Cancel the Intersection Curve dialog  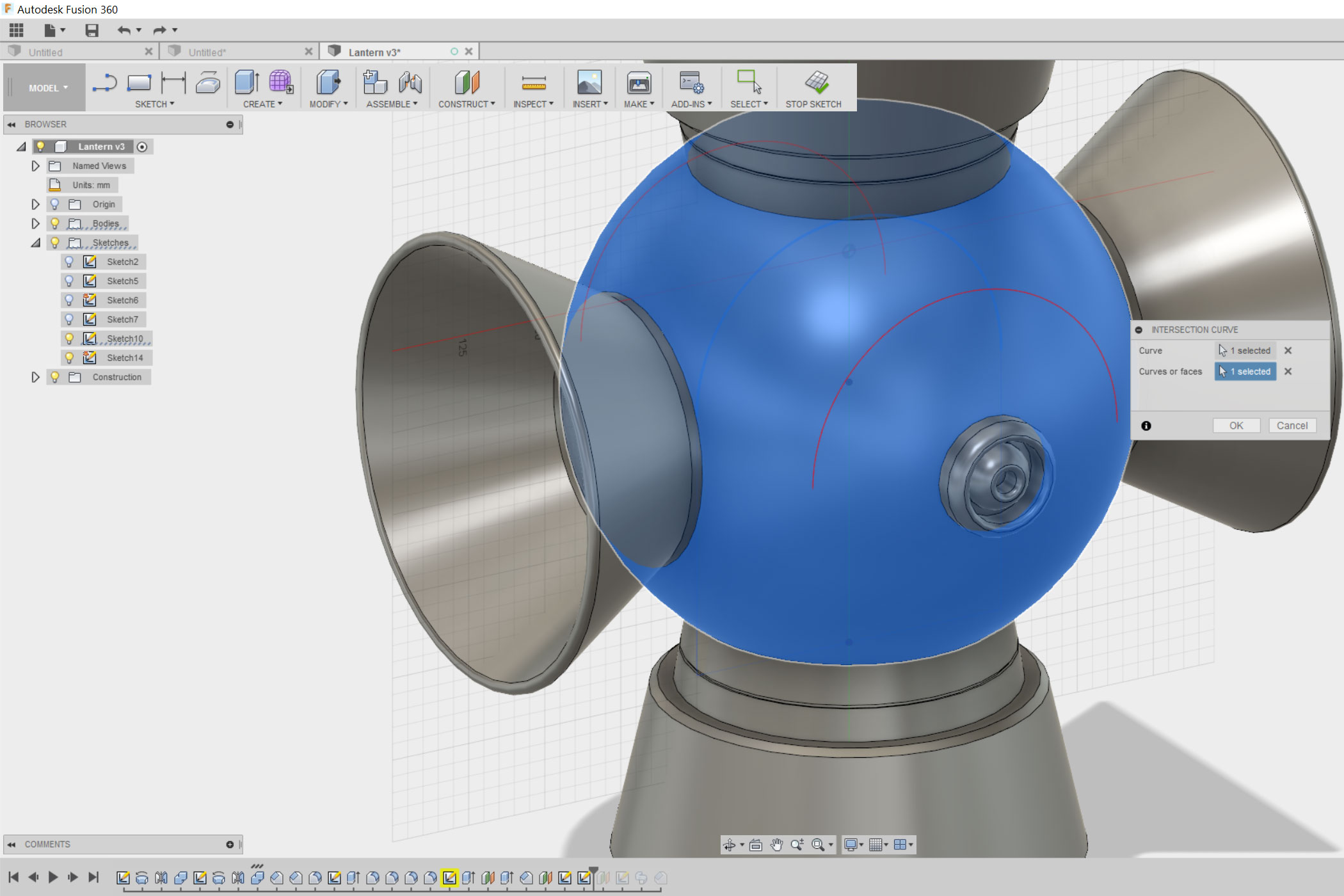(x=1292, y=426)
